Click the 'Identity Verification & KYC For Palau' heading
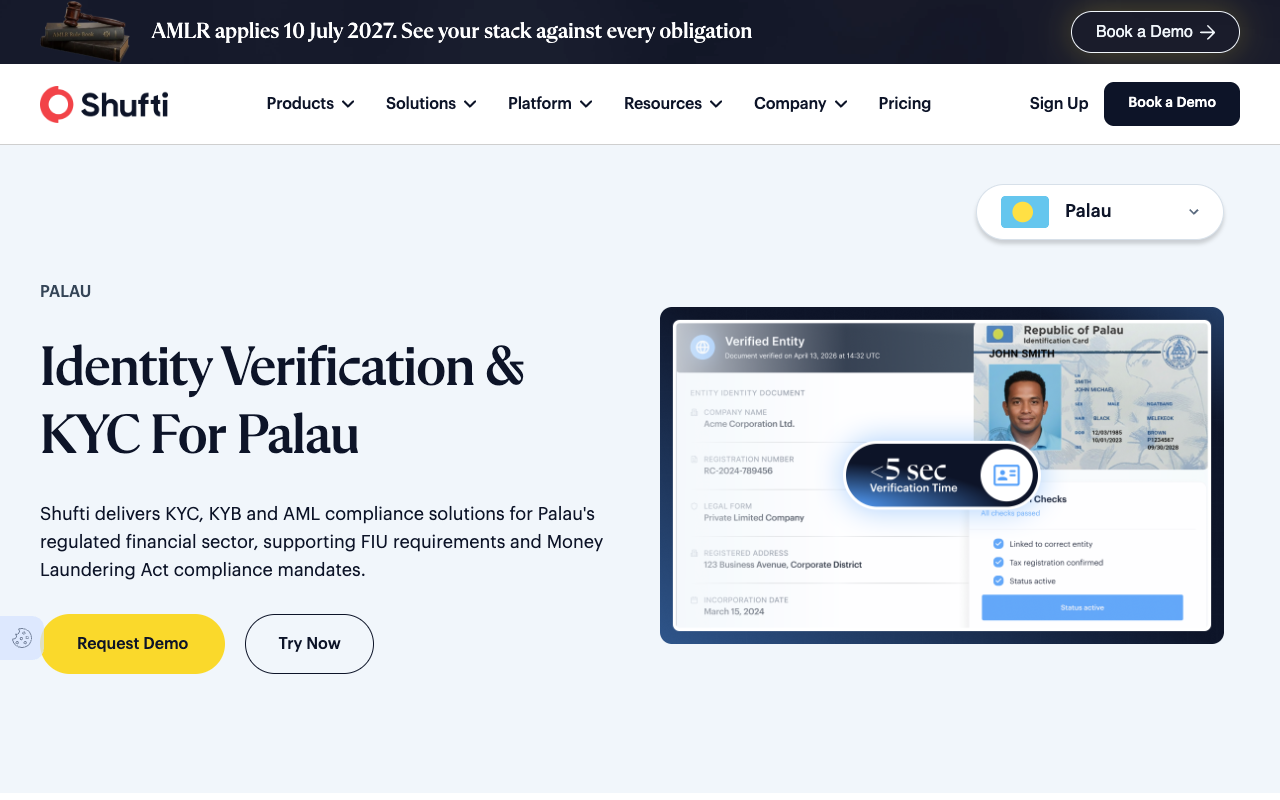The height and width of the screenshot is (800, 1280). (282, 399)
